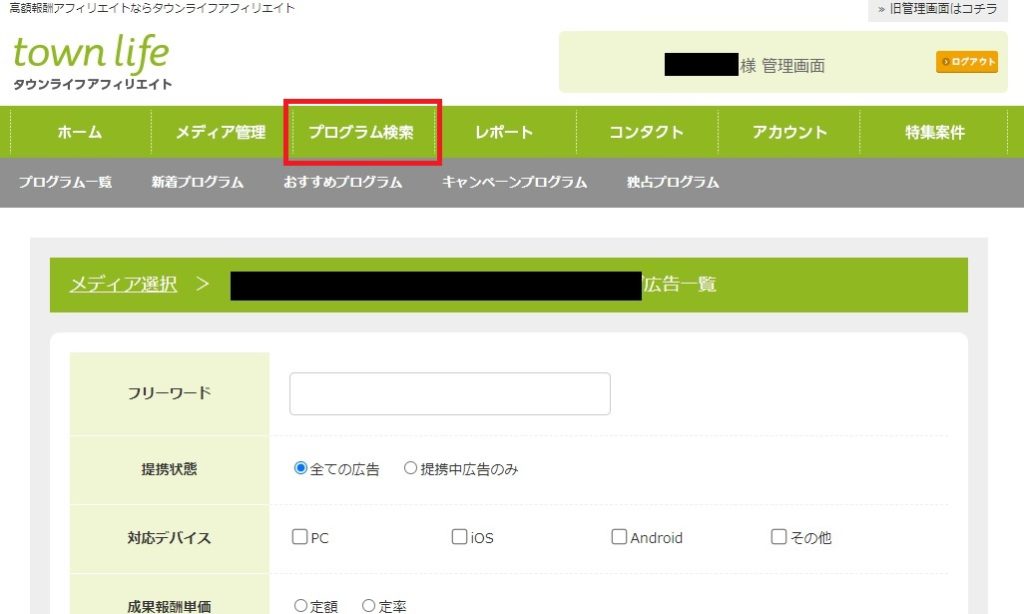
Task: Open 新着プログラム in the submenu
Action: [197, 182]
